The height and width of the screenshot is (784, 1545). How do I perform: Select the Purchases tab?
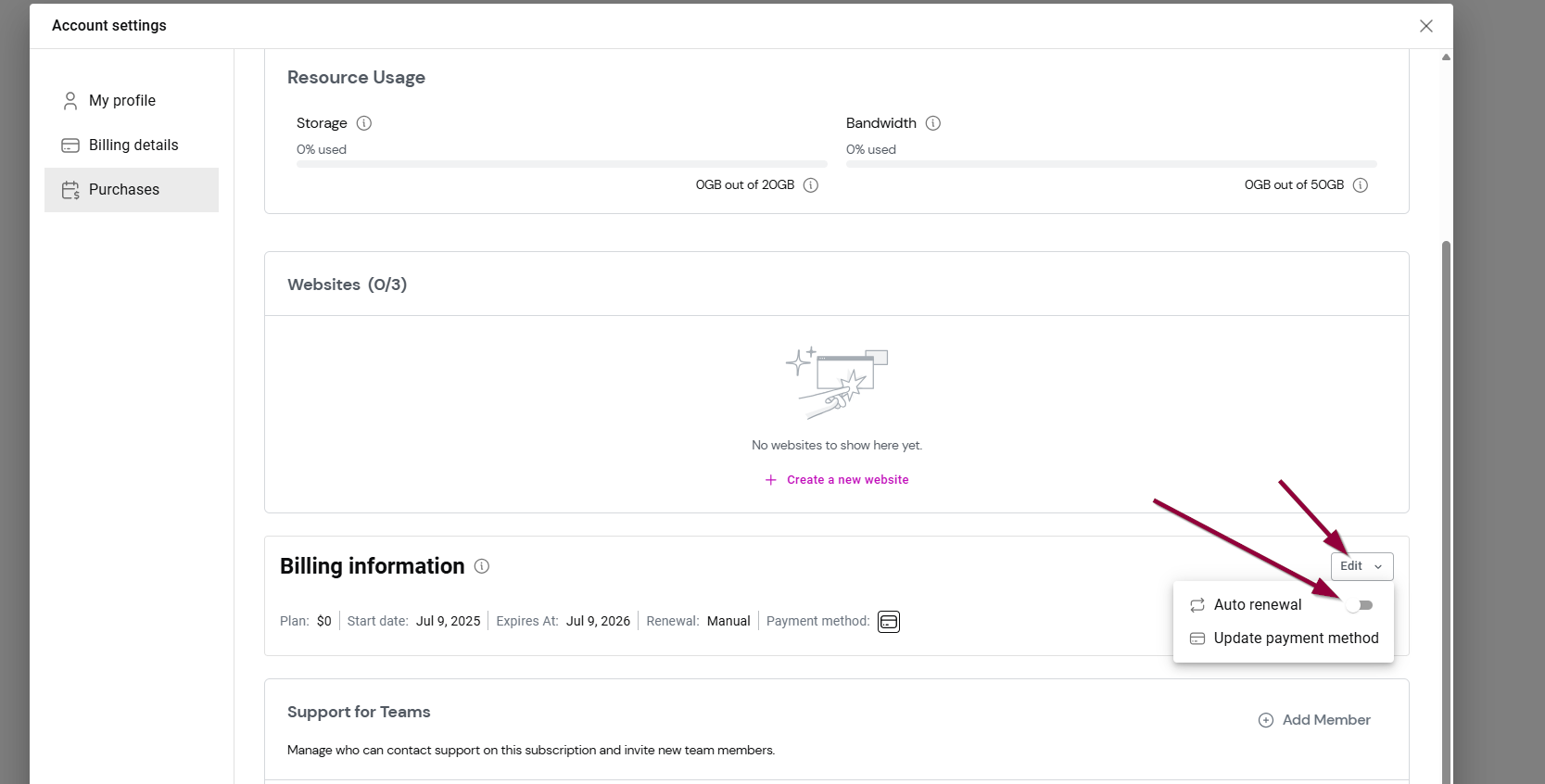(124, 189)
